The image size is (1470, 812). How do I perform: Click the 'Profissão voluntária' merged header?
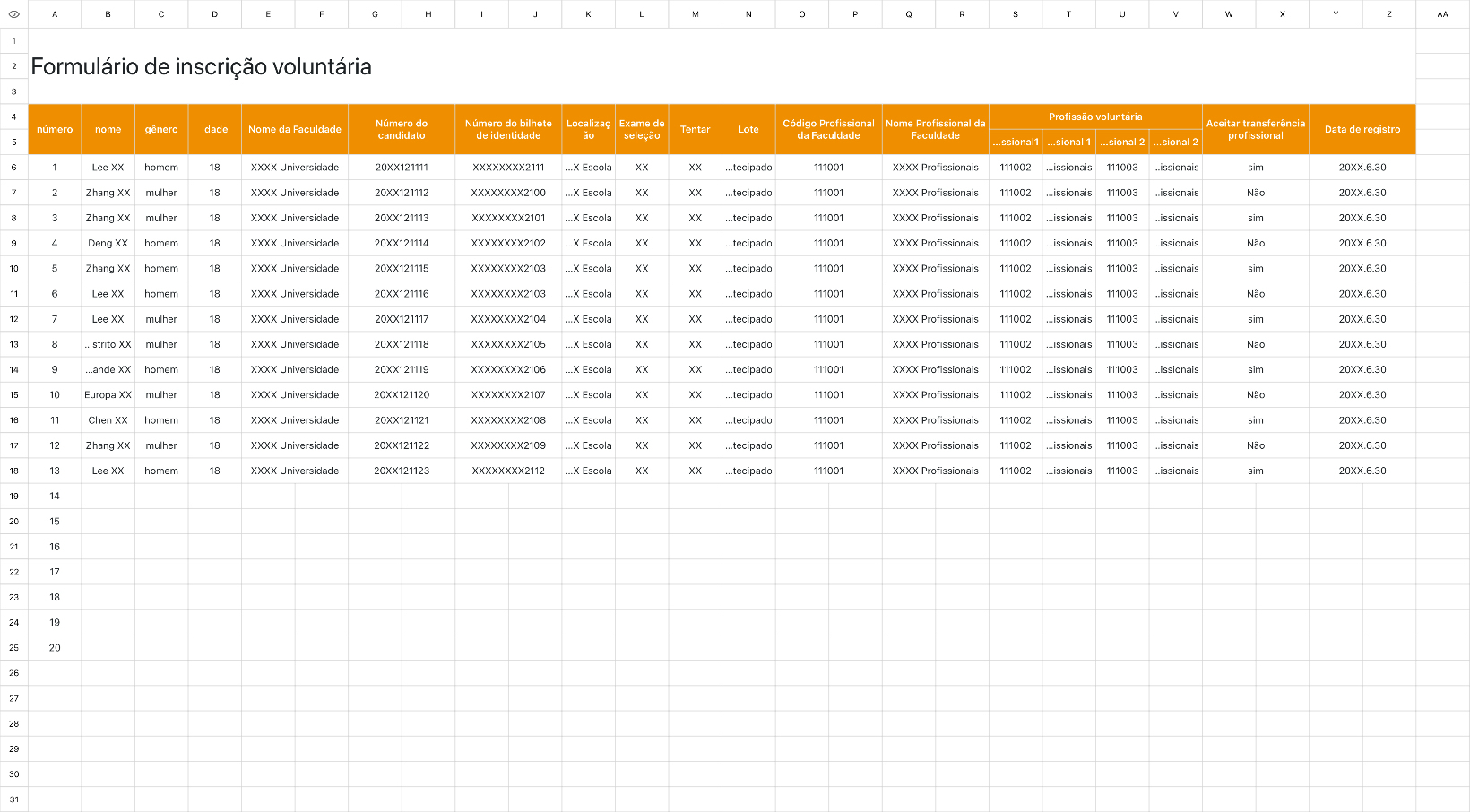click(1095, 117)
